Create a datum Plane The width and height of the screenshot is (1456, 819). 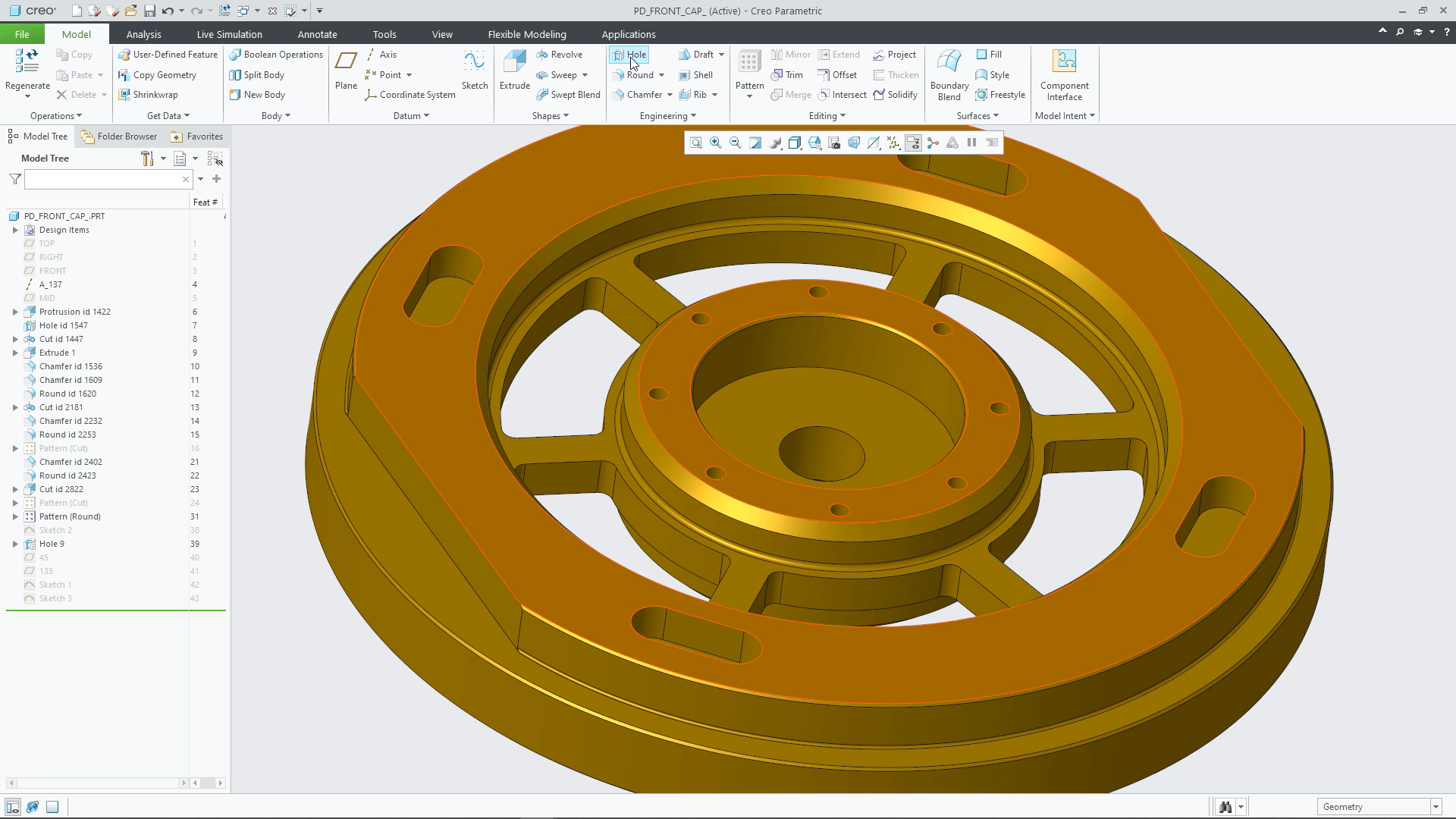click(x=346, y=70)
